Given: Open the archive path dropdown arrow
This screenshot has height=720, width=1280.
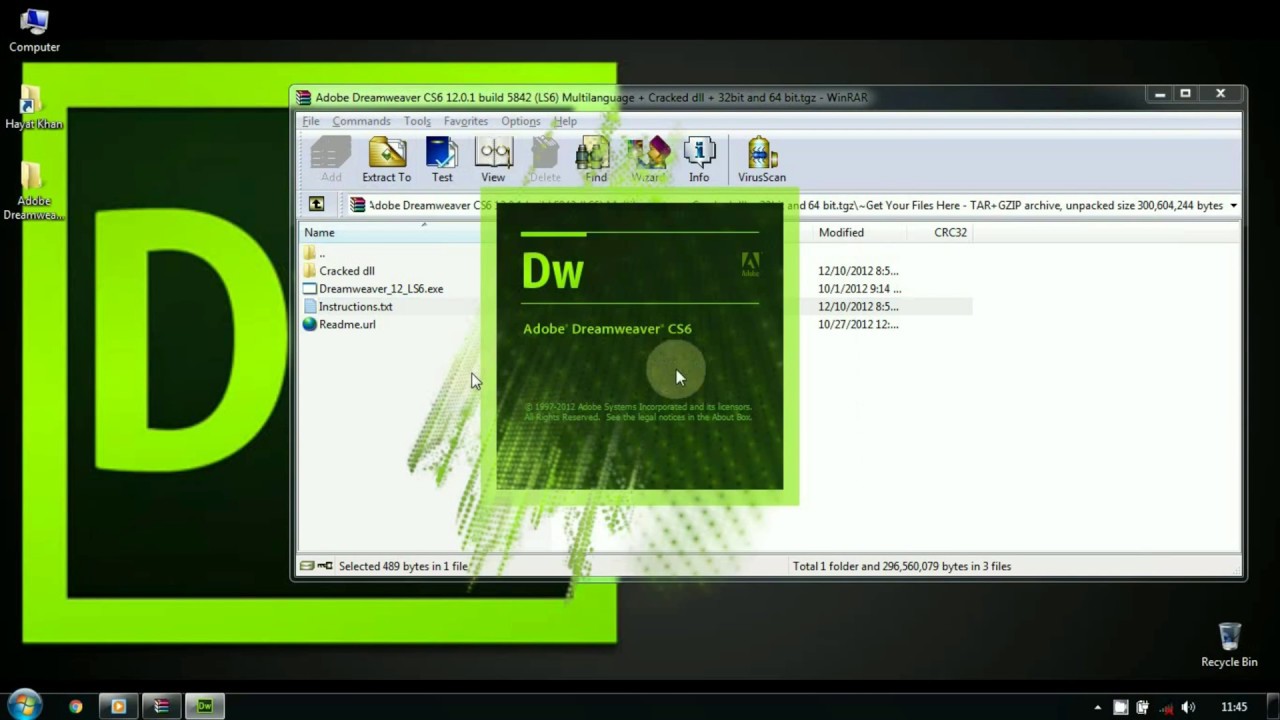Looking at the screenshot, I should click(x=1233, y=205).
